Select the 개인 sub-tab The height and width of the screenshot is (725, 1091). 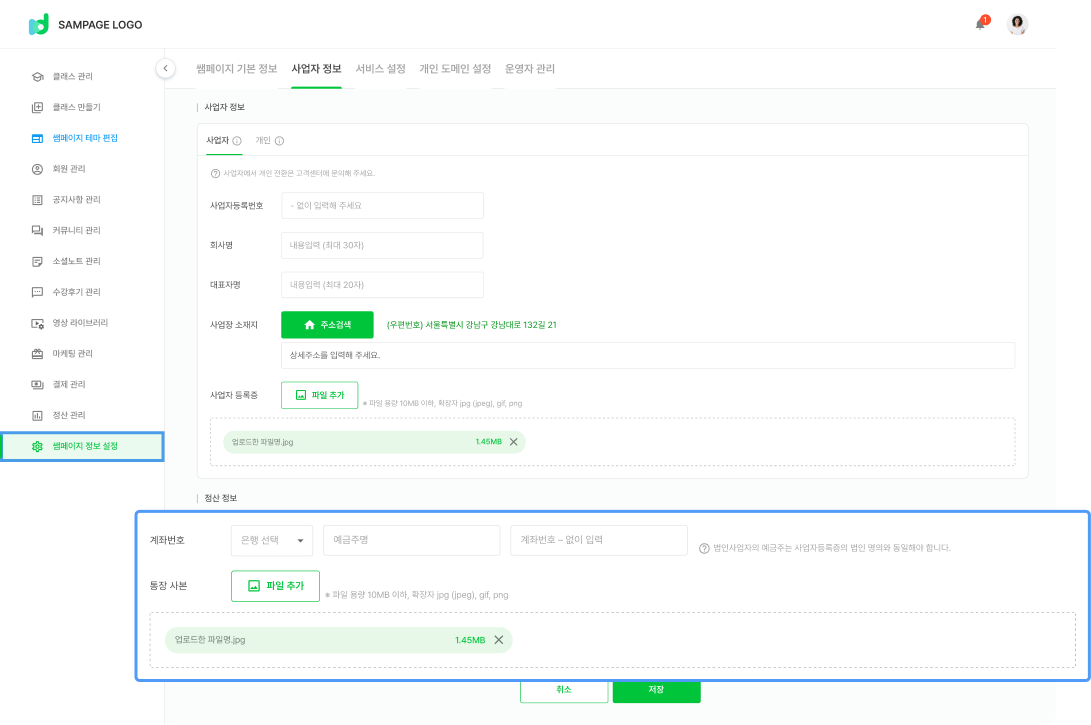pos(263,141)
